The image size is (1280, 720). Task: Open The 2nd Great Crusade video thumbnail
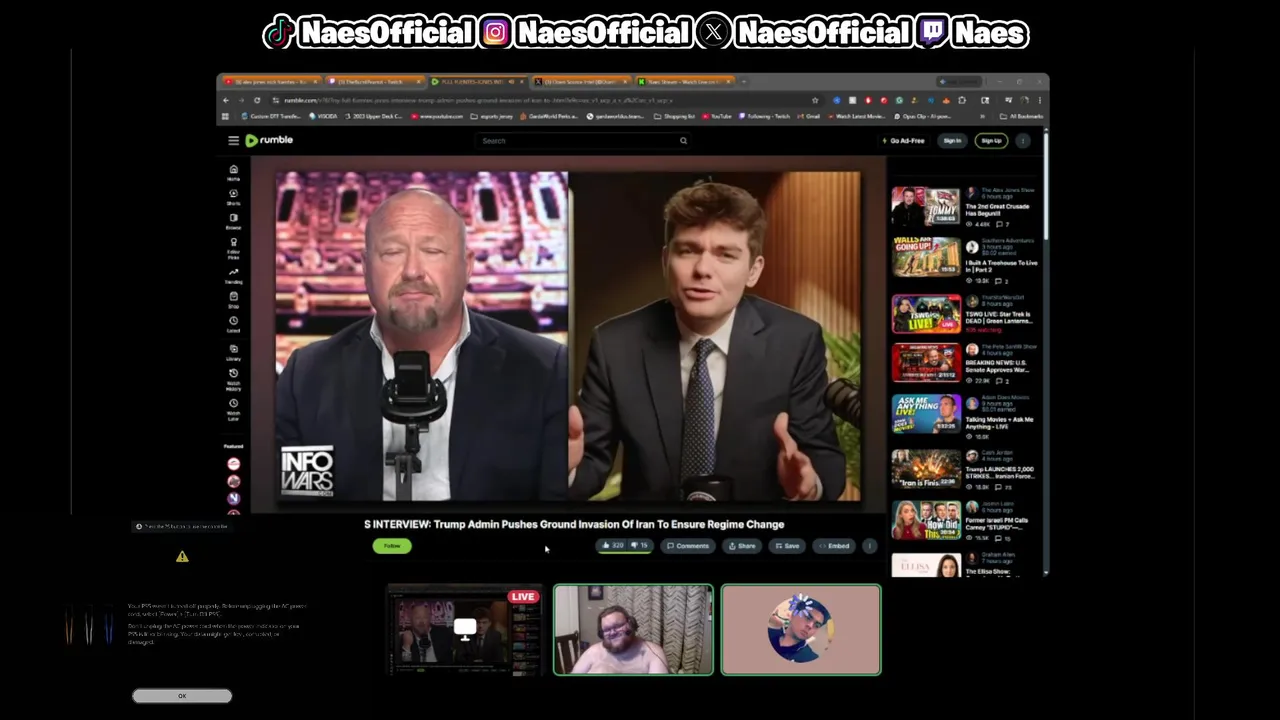[926, 207]
